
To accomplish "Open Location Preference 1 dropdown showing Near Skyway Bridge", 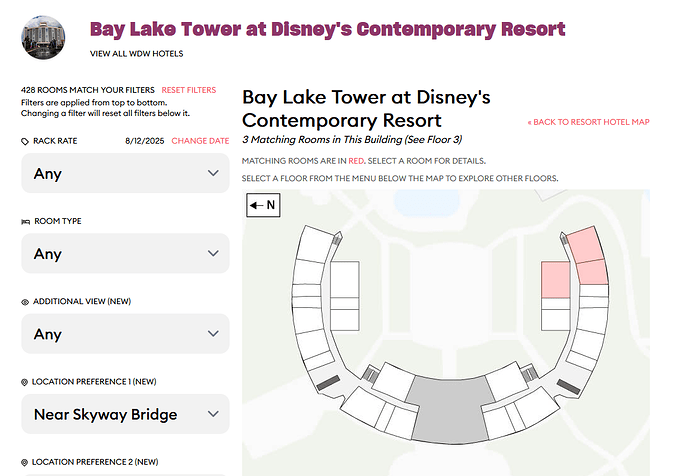I will 125,414.
